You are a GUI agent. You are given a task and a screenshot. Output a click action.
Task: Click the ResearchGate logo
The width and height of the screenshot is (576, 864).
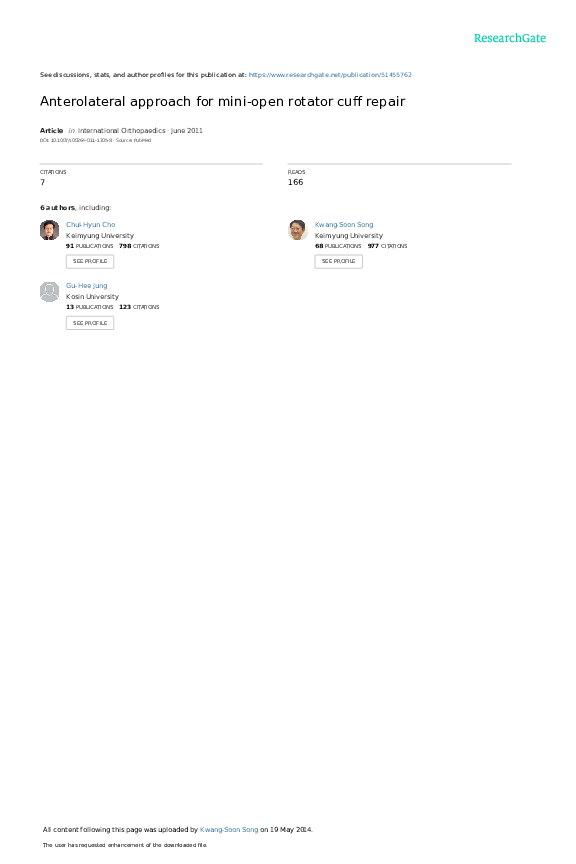509,38
